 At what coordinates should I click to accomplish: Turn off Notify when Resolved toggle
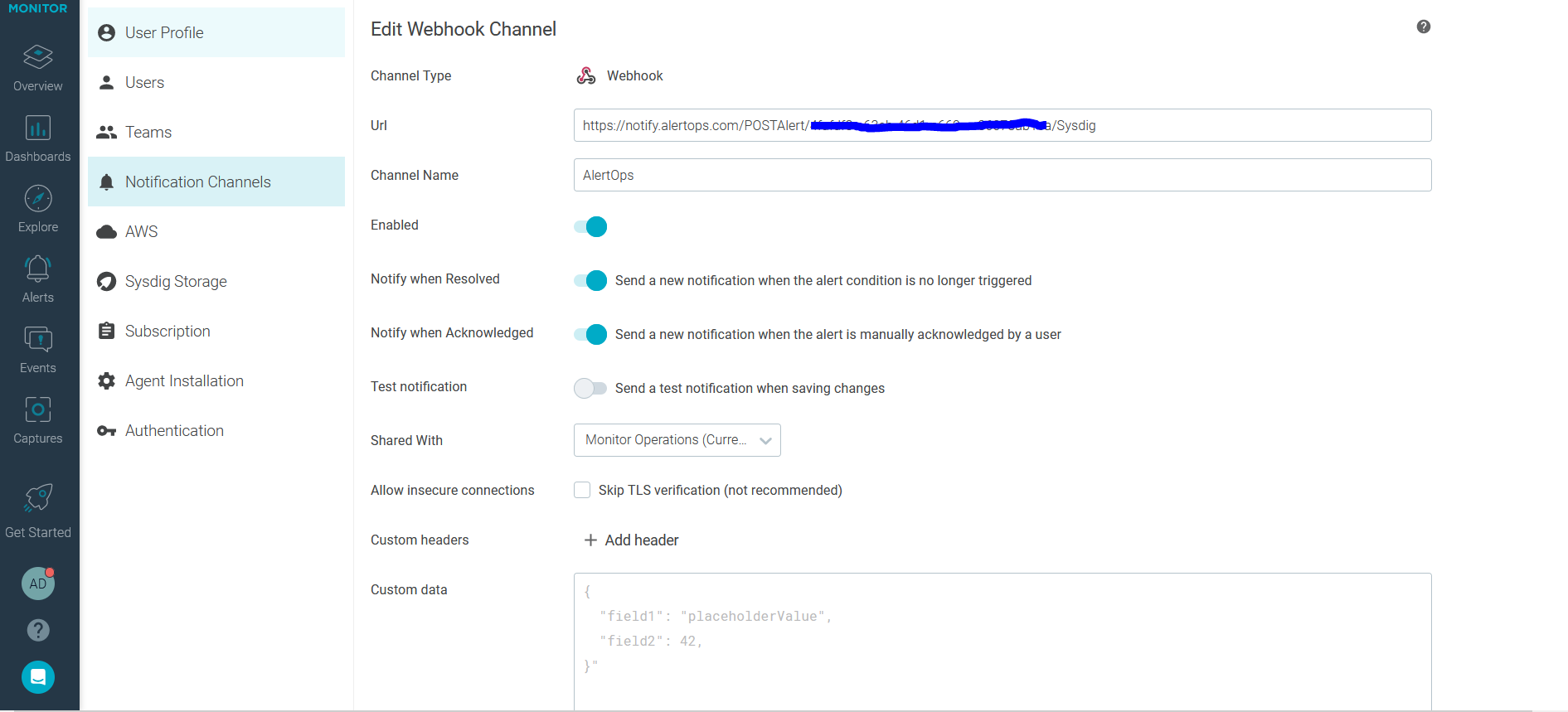click(590, 280)
